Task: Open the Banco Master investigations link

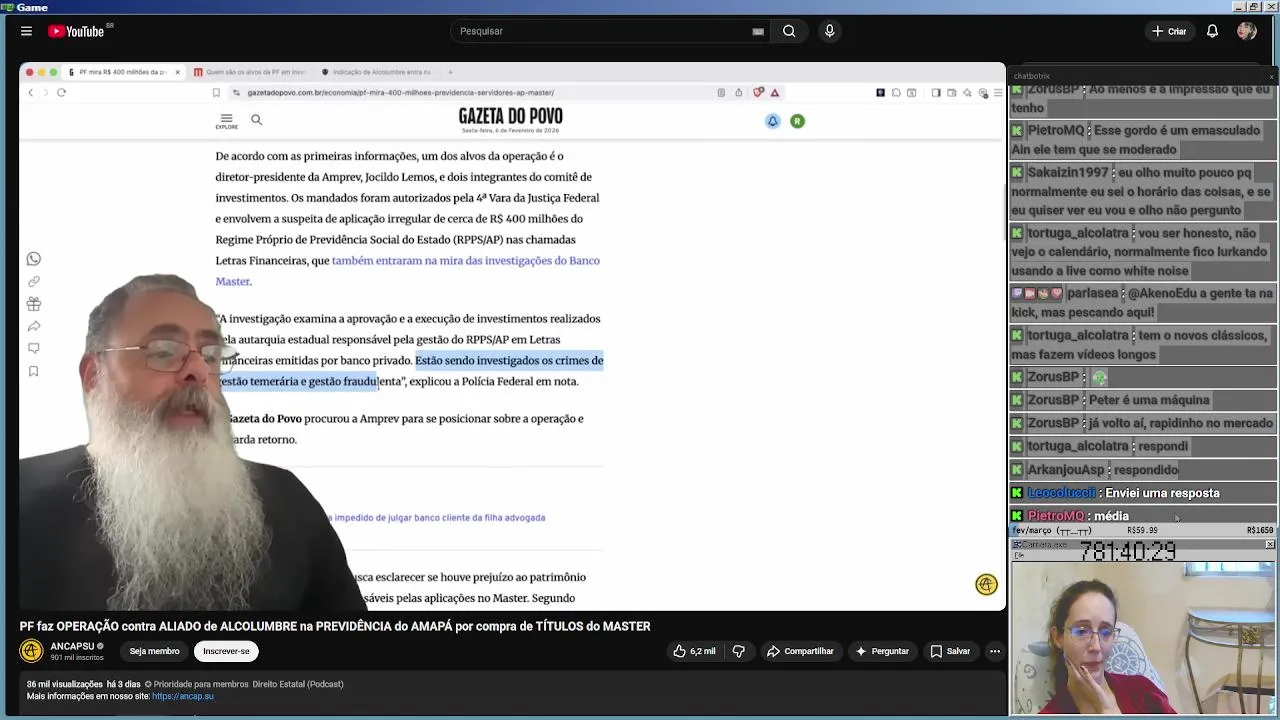Action: coord(407,271)
